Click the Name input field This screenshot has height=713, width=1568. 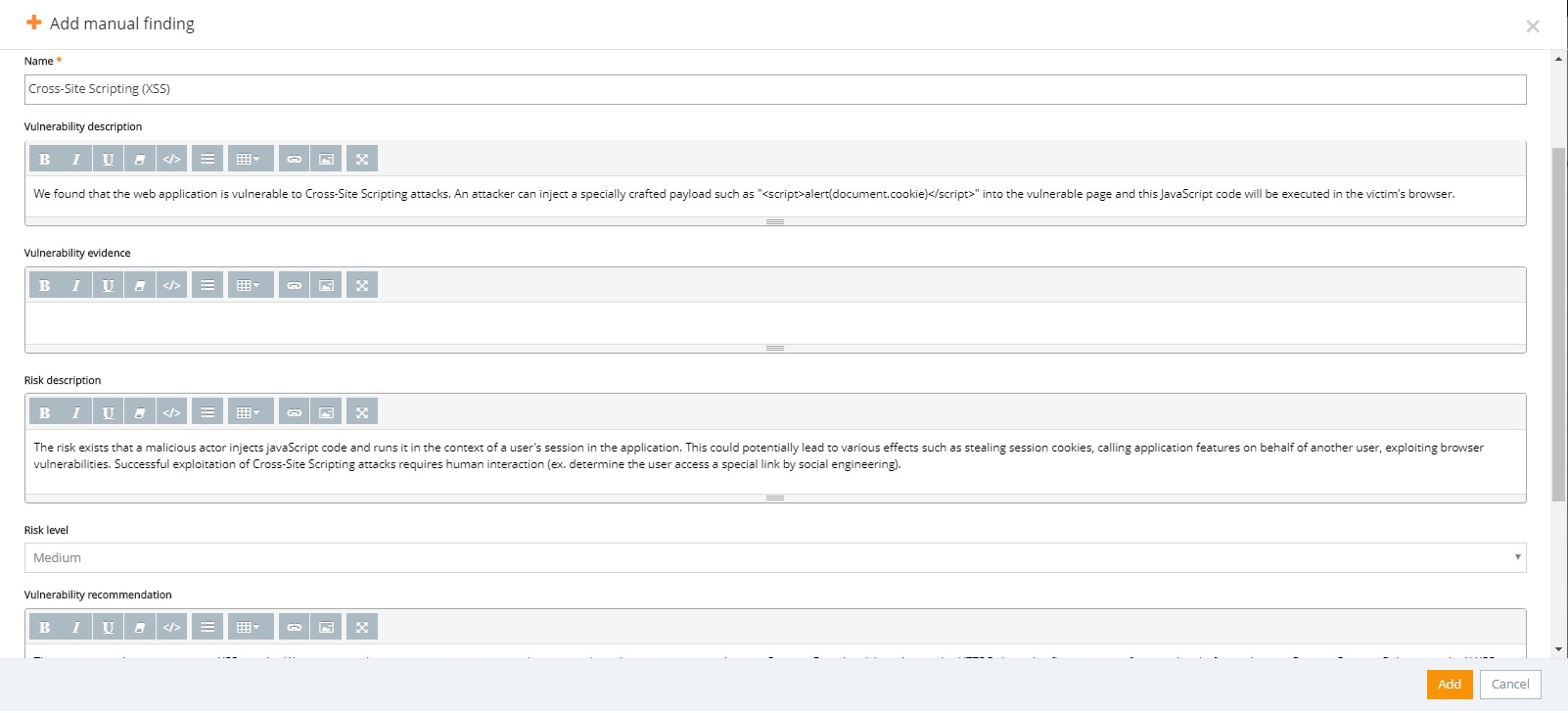[775, 89]
